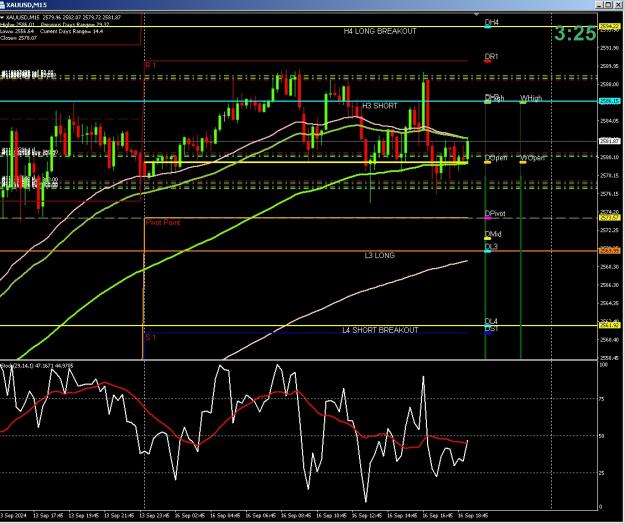Screen dimensions: 625x524
Task: Select the 'H3 SHORT' label
Action: point(379,106)
